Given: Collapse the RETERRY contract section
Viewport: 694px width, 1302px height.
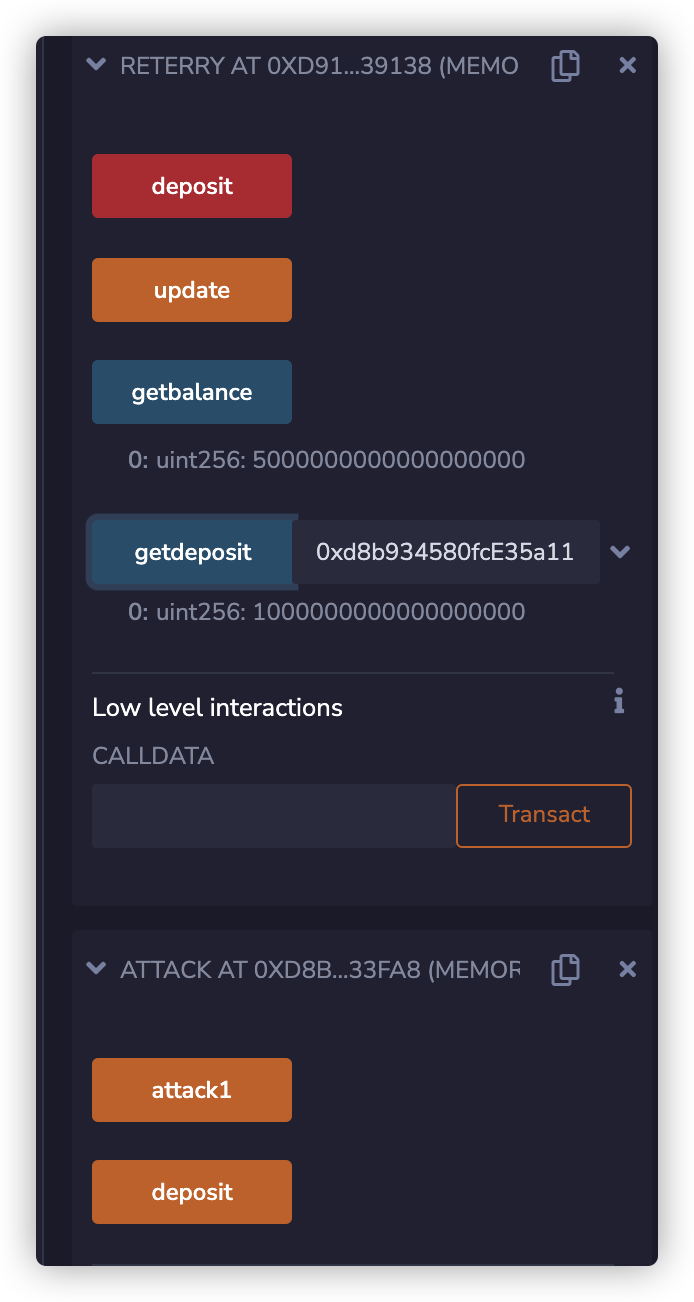Looking at the screenshot, I should tap(96, 65).
